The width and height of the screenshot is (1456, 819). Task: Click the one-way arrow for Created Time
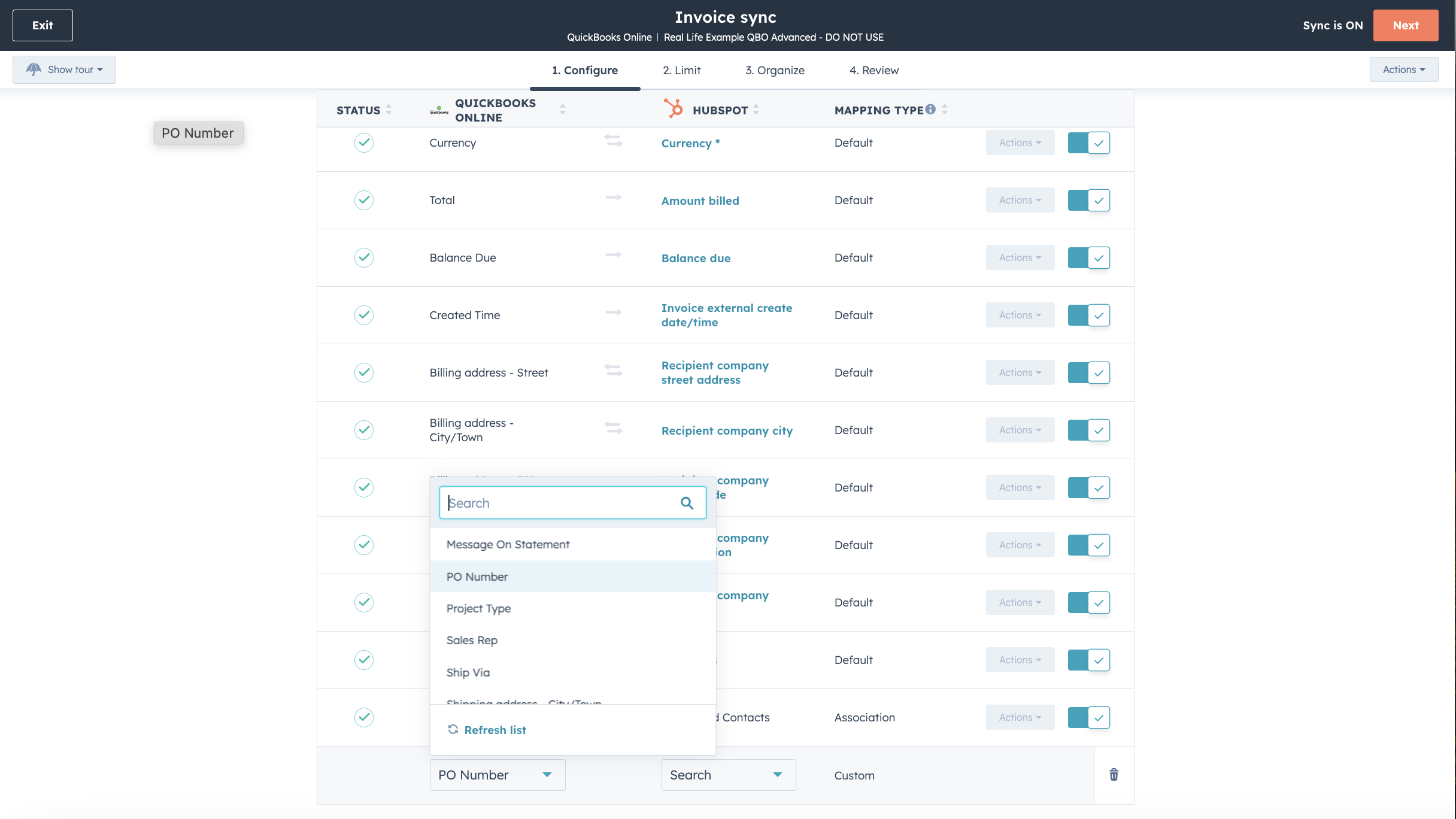tap(613, 312)
